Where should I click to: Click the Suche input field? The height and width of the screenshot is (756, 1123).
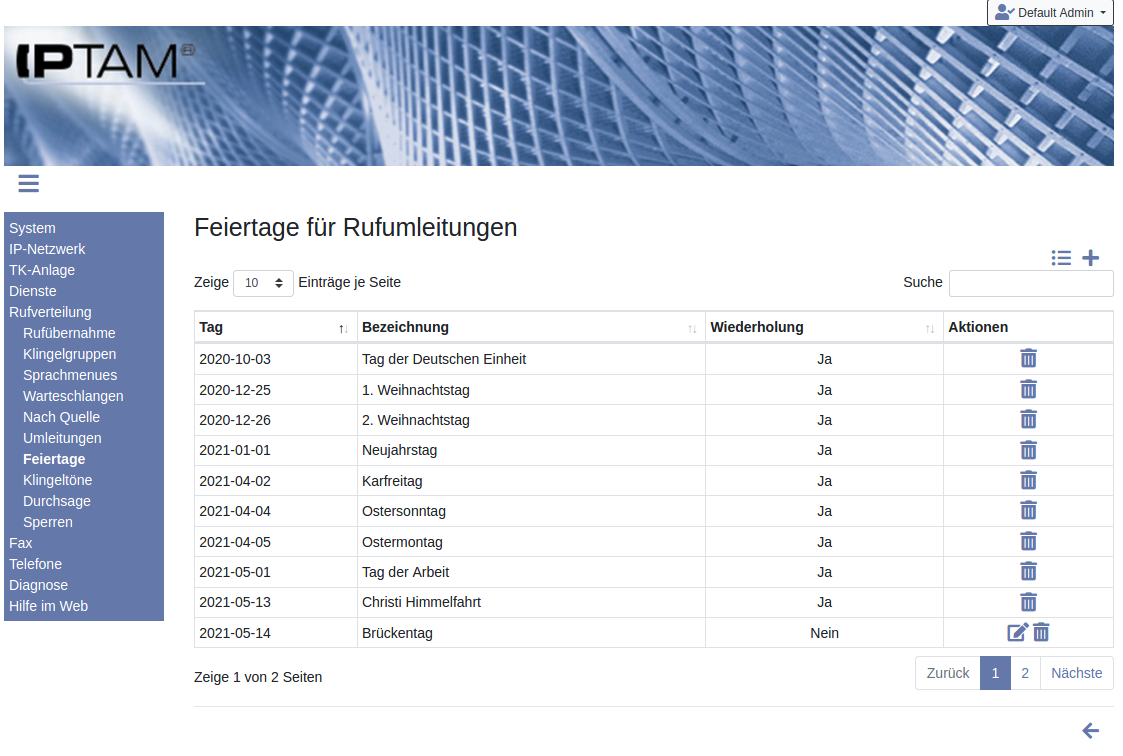pos(1030,283)
